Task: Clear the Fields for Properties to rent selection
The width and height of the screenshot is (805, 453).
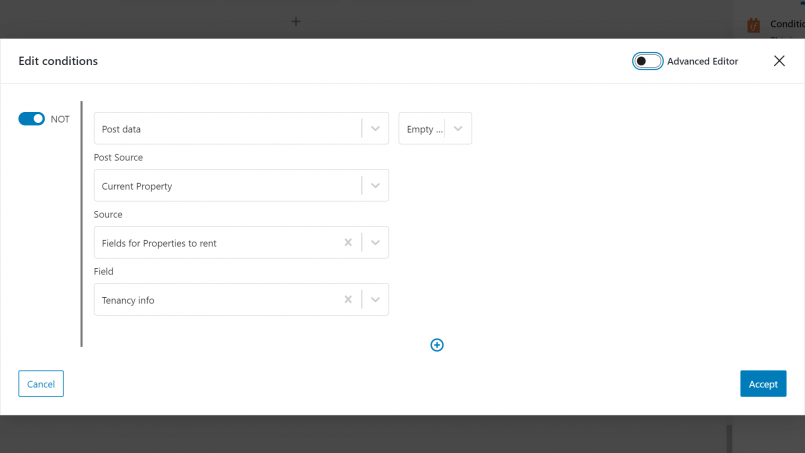Action: click(348, 242)
